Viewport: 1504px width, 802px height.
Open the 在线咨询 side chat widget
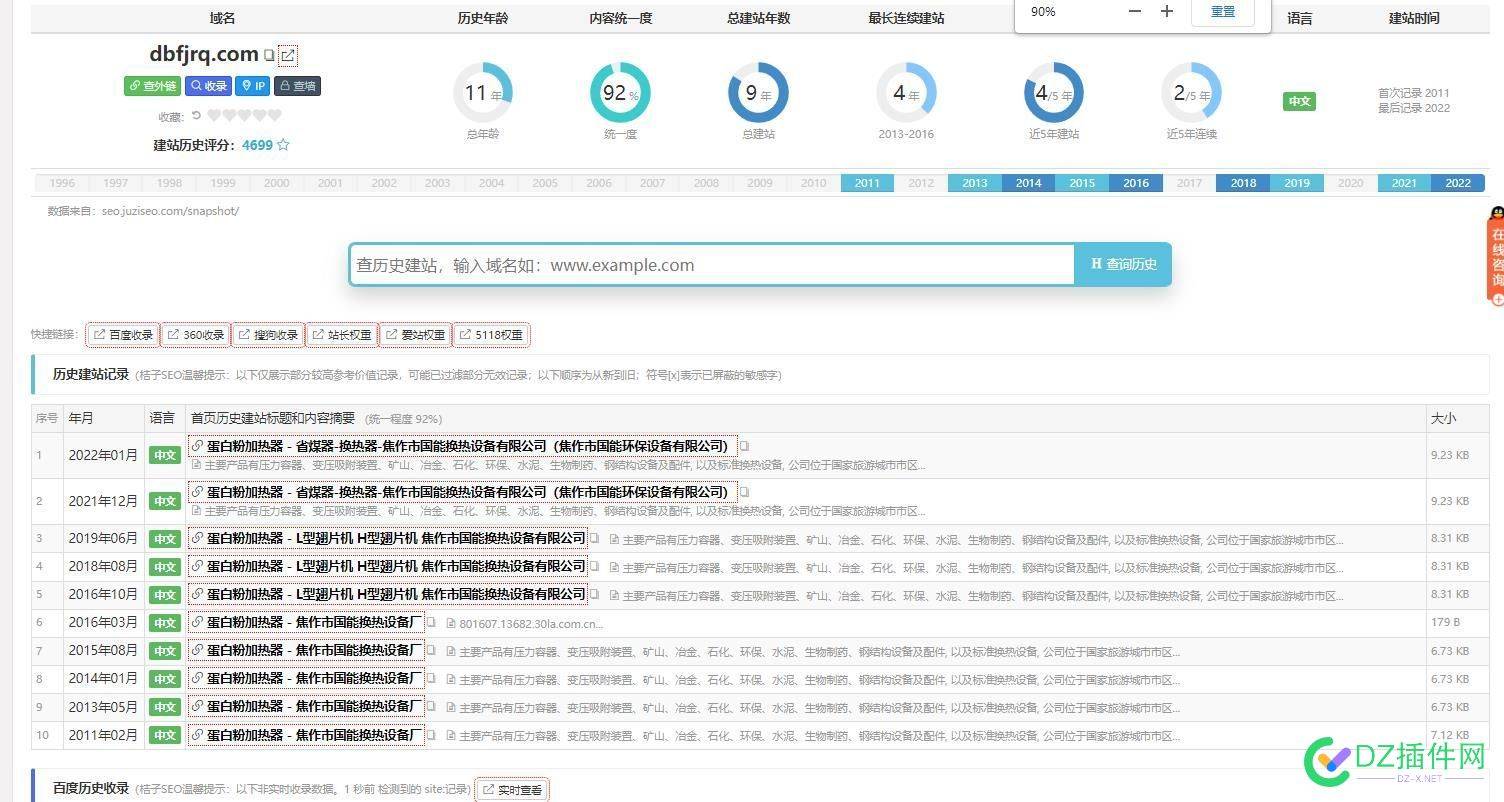click(x=1496, y=255)
